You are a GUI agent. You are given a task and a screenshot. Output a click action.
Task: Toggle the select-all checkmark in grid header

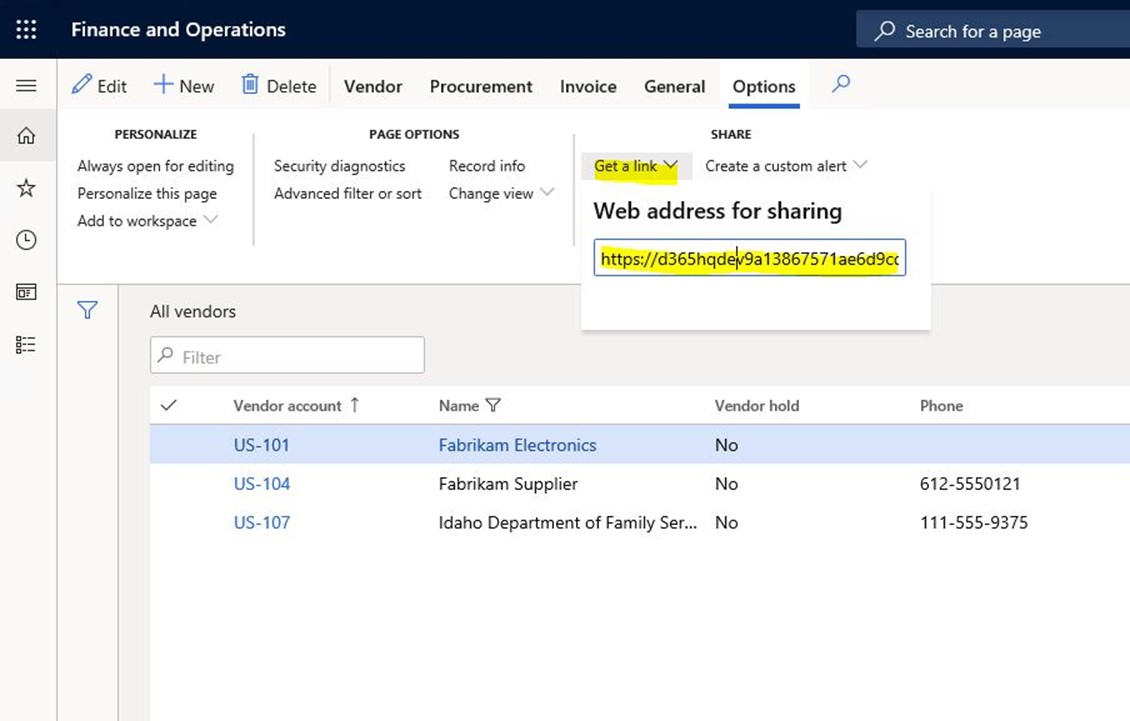[x=169, y=405]
